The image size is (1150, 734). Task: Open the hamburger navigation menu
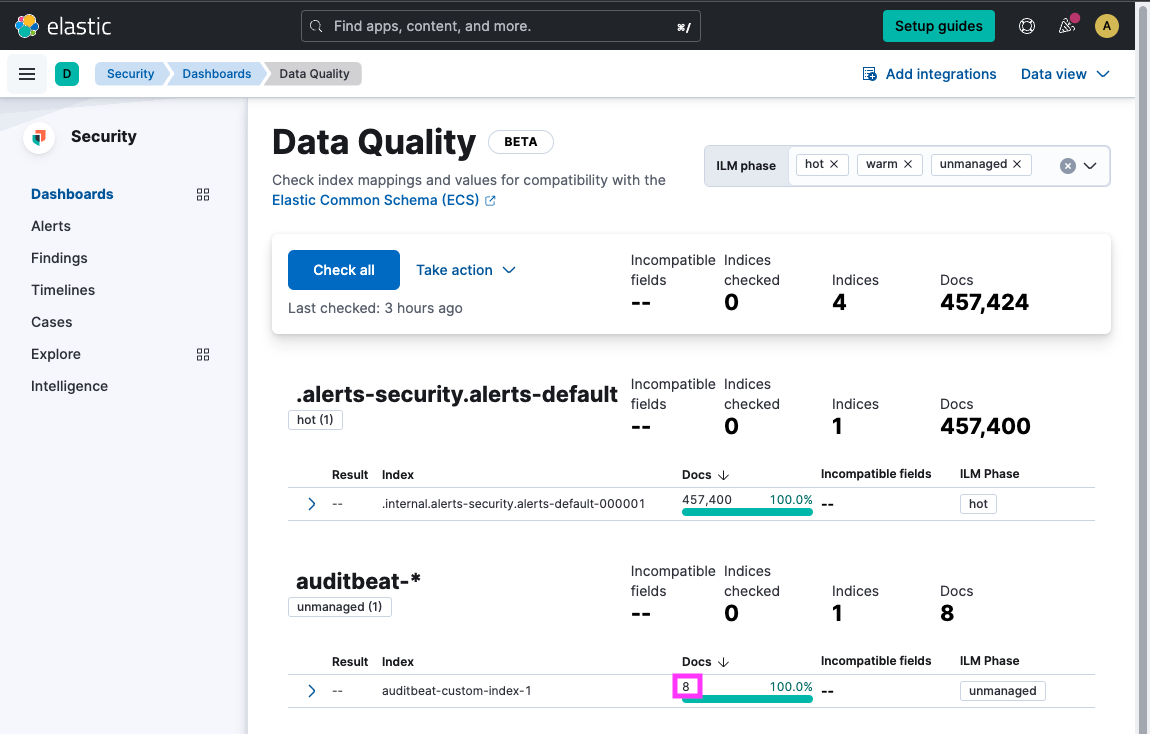27,74
